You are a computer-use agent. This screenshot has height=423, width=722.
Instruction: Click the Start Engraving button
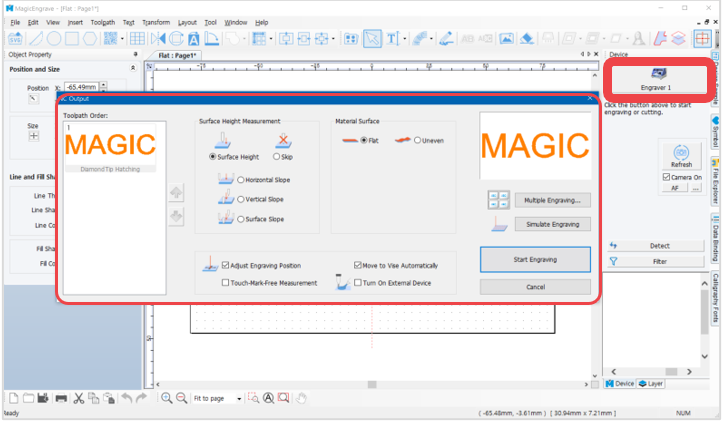(535, 260)
